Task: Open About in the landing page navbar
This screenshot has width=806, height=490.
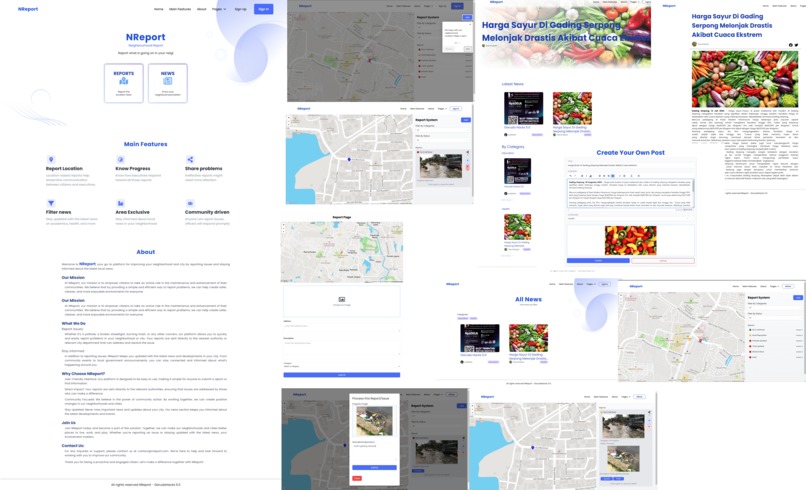Action: pyautogui.click(x=202, y=9)
